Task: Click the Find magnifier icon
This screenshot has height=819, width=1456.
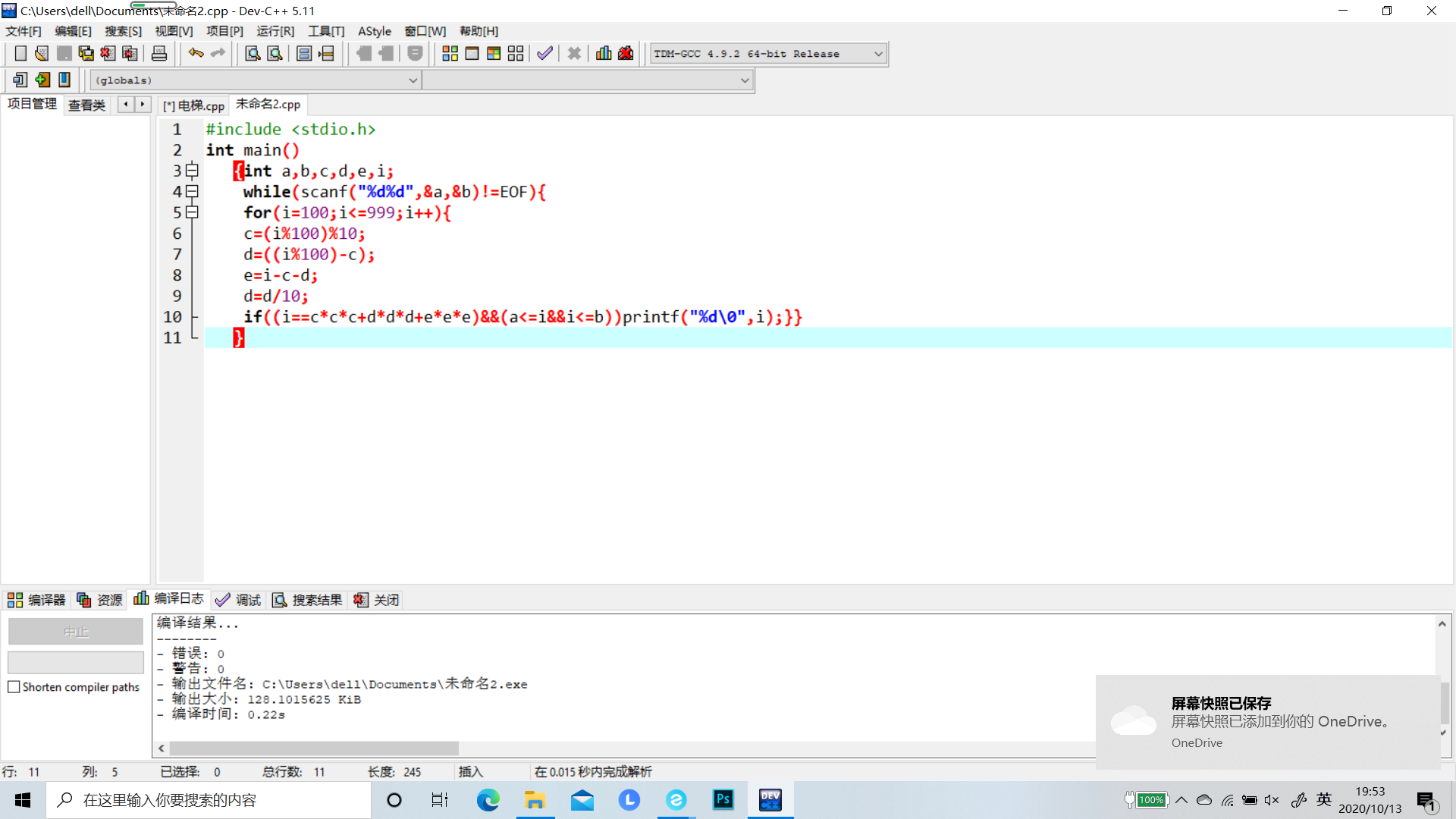Action: tap(253, 53)
